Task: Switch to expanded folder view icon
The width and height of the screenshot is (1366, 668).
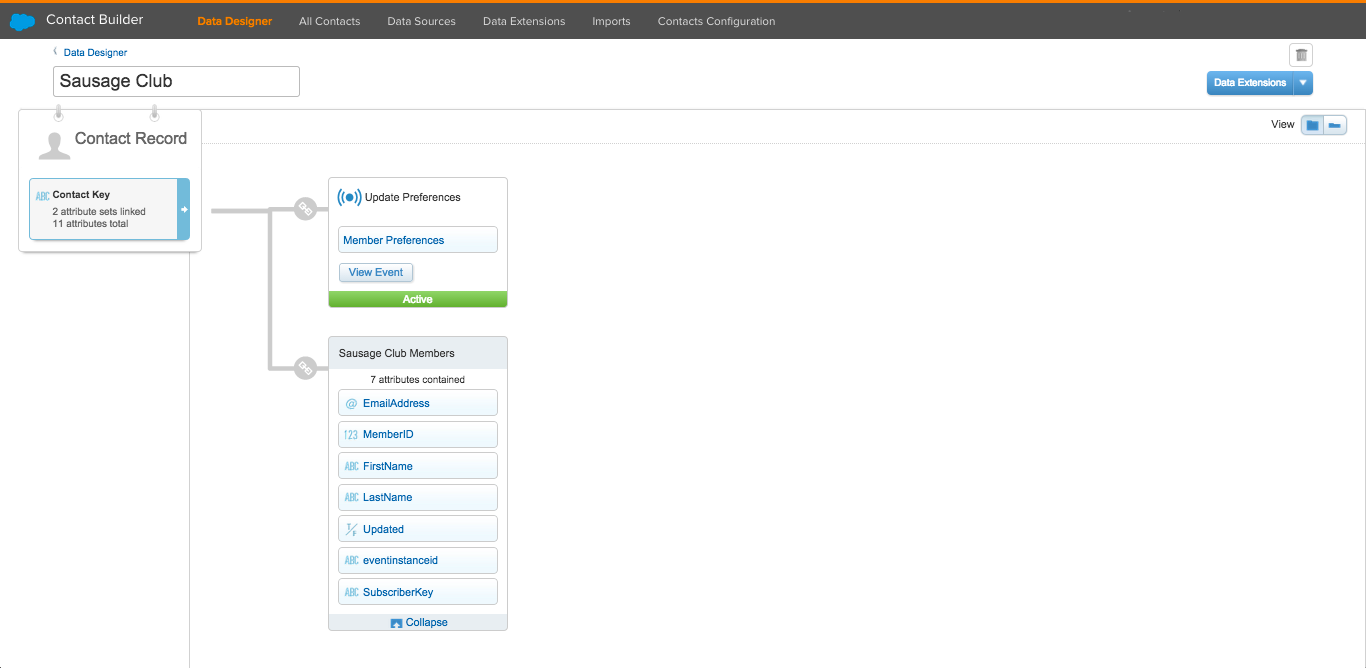Action: tap(1312, 125)
